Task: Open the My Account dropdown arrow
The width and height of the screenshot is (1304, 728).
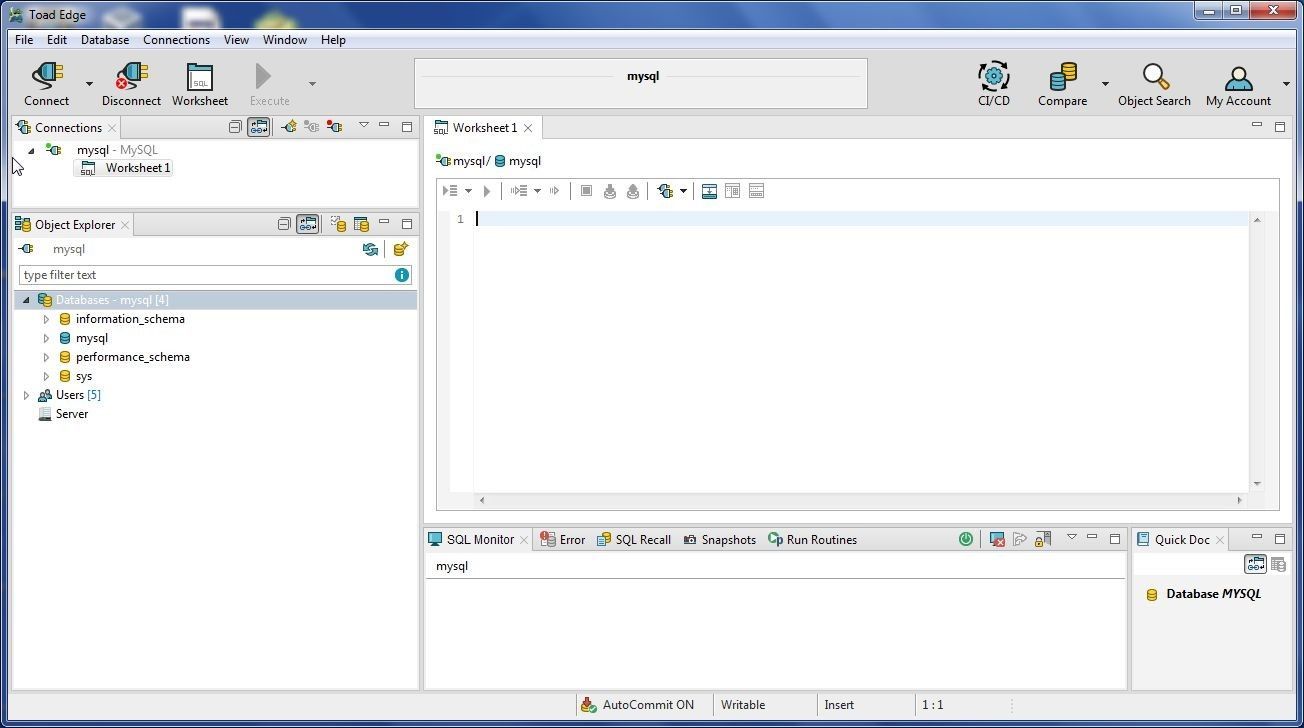Action: tap(1286, 84)
